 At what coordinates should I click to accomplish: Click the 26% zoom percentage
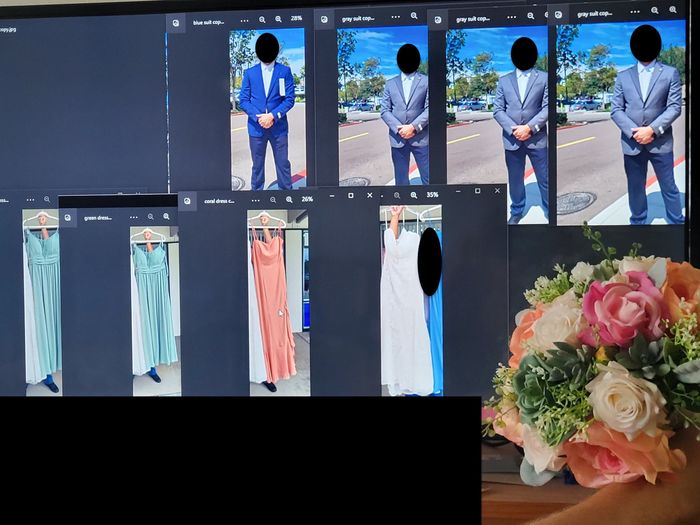coord(307,199)
